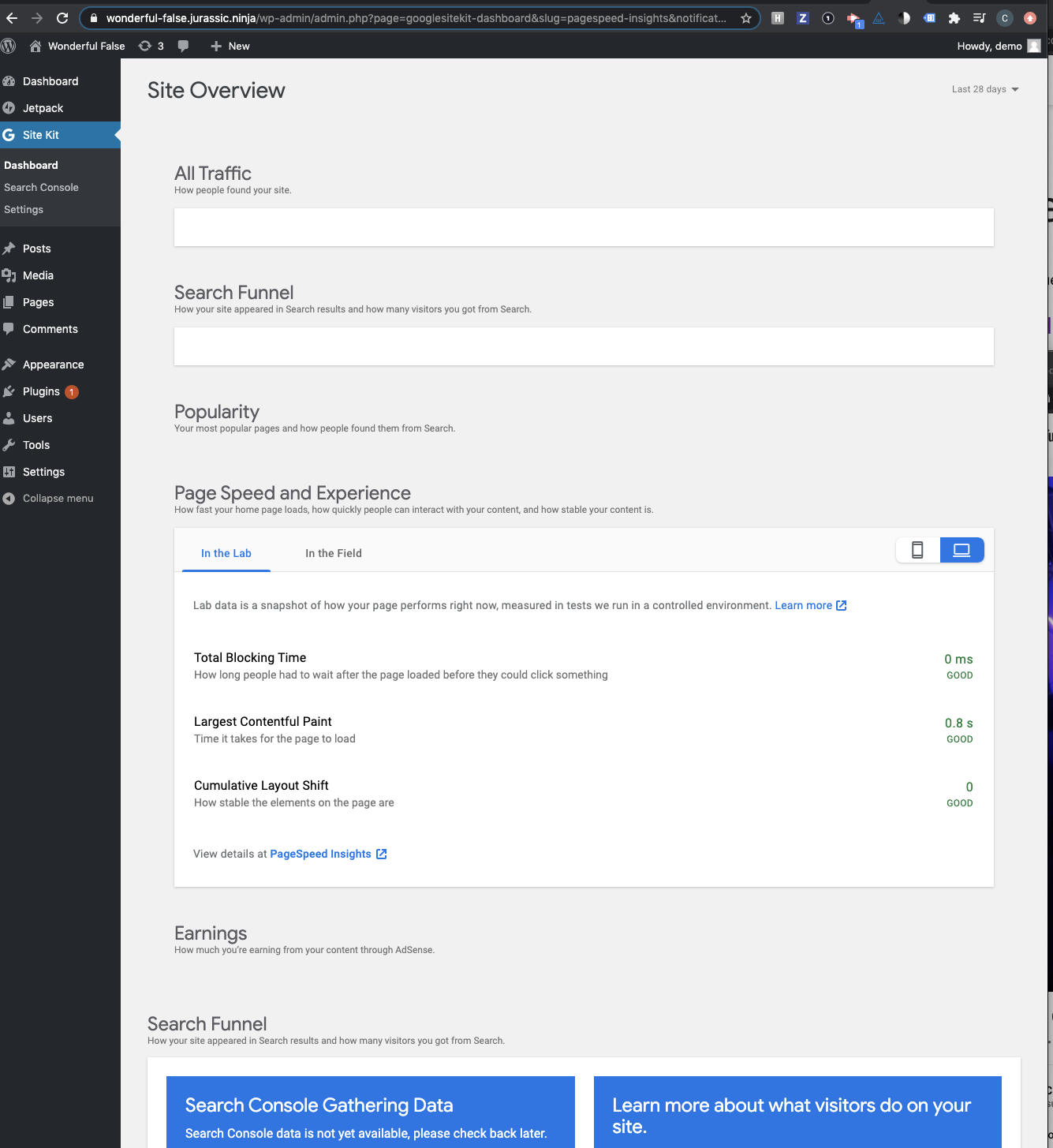Open the Site Kit menu icon

[x=9, y=134]
